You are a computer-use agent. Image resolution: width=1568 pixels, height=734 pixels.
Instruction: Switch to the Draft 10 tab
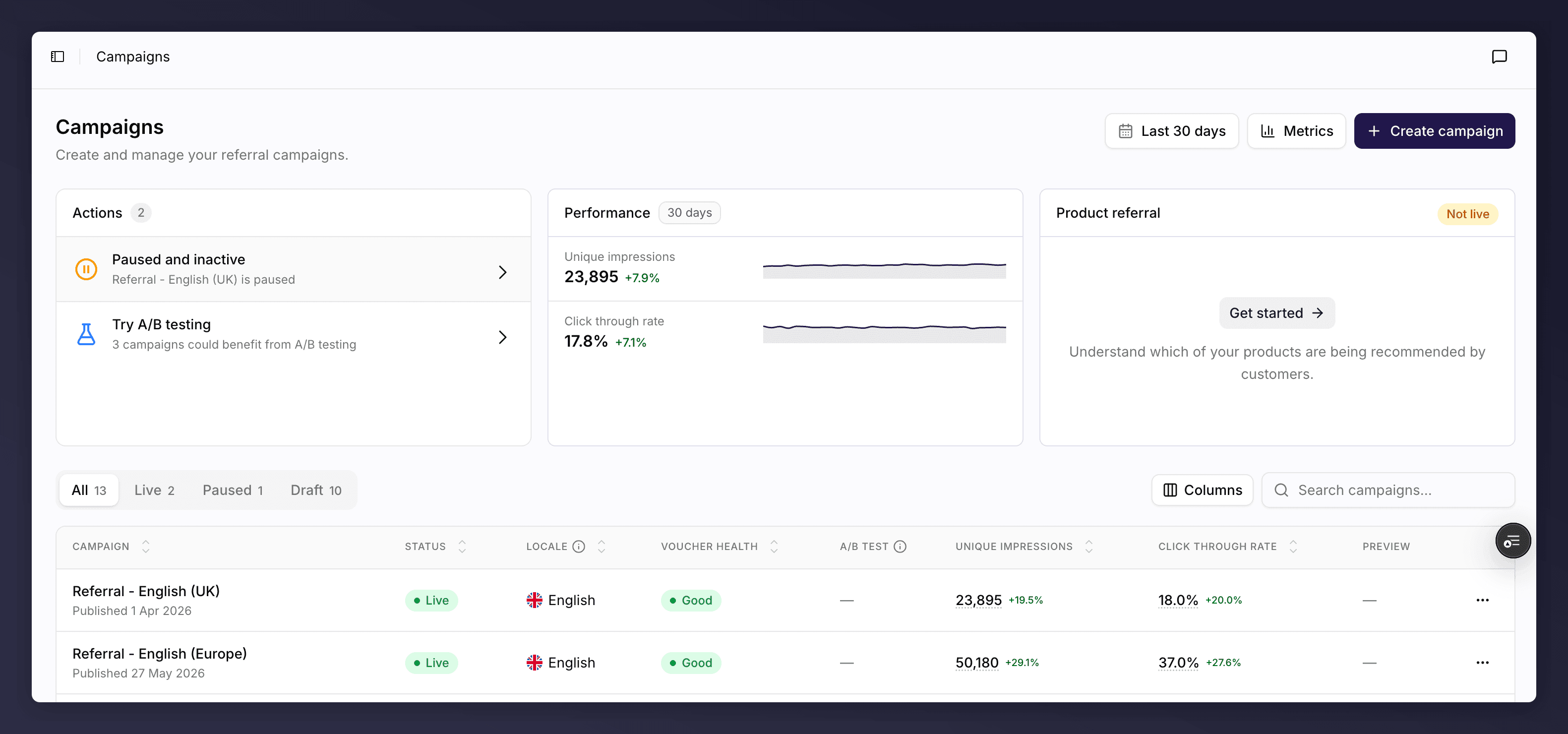click(x=316, y=490)
